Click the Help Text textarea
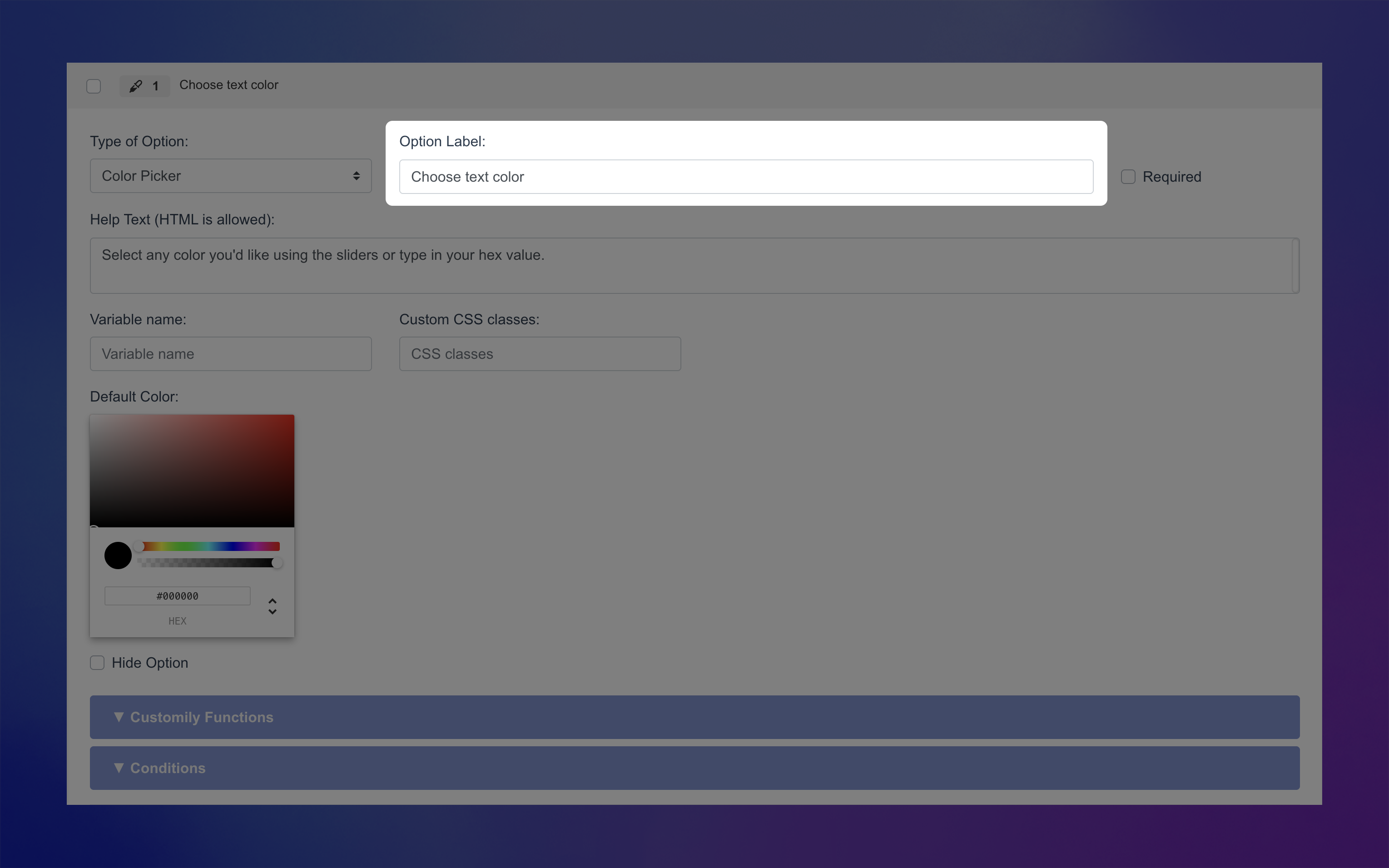 coord(689,265)
